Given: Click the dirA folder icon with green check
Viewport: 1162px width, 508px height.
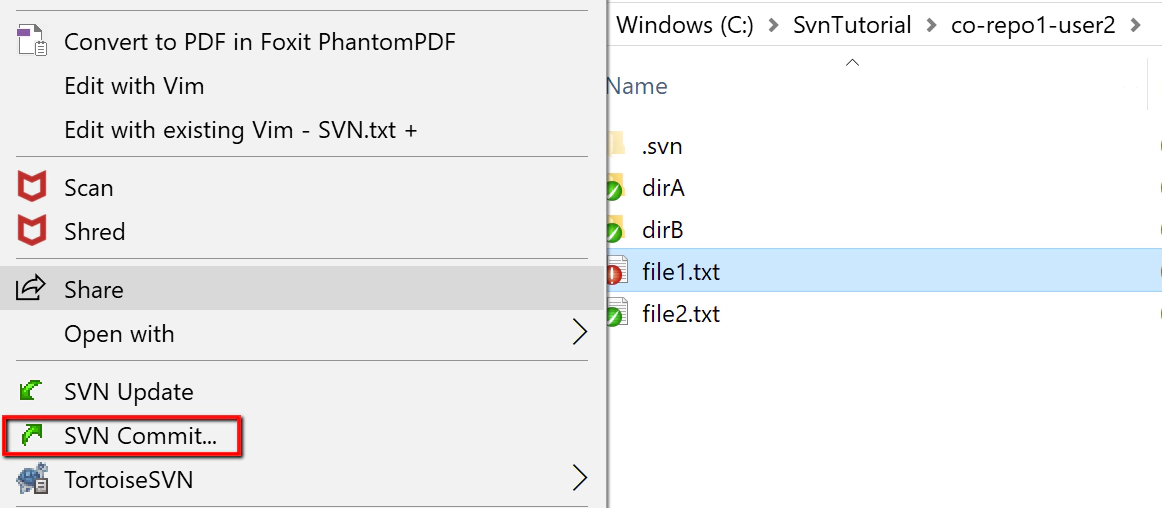Looking at the screenshot, I should click(616, 188).
